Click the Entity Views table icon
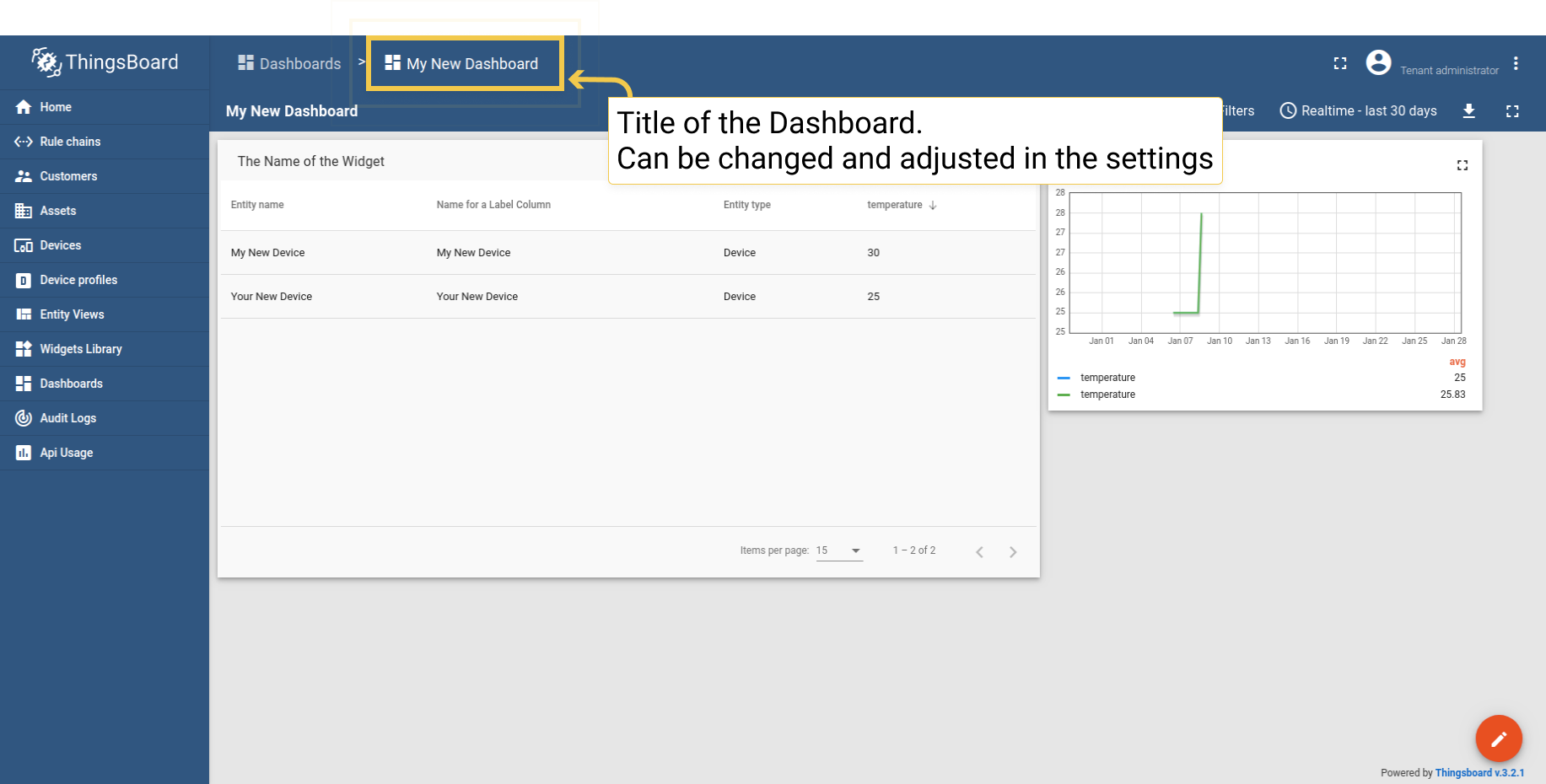This screenshot has width=1546, height=784. tap(24, 314)
